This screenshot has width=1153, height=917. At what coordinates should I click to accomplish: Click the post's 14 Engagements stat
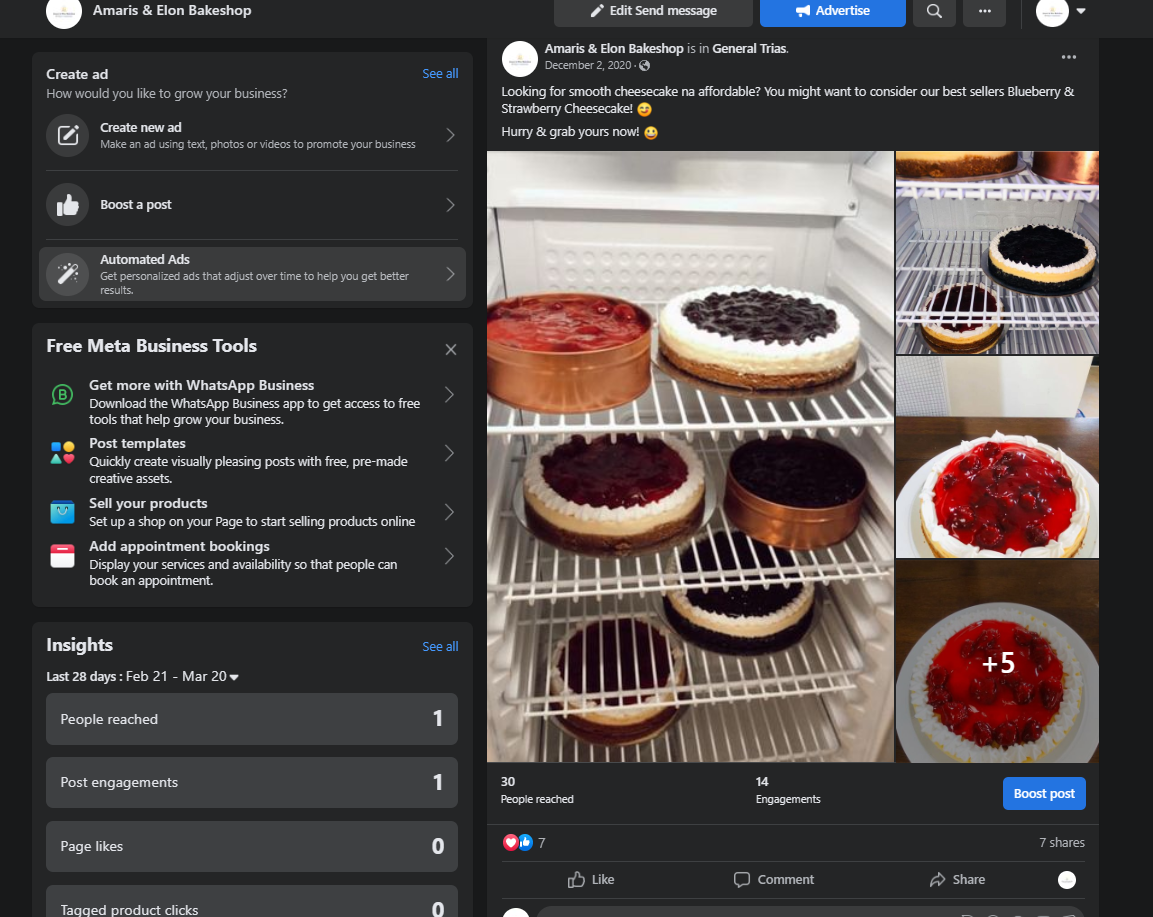[x=788, y=791]
